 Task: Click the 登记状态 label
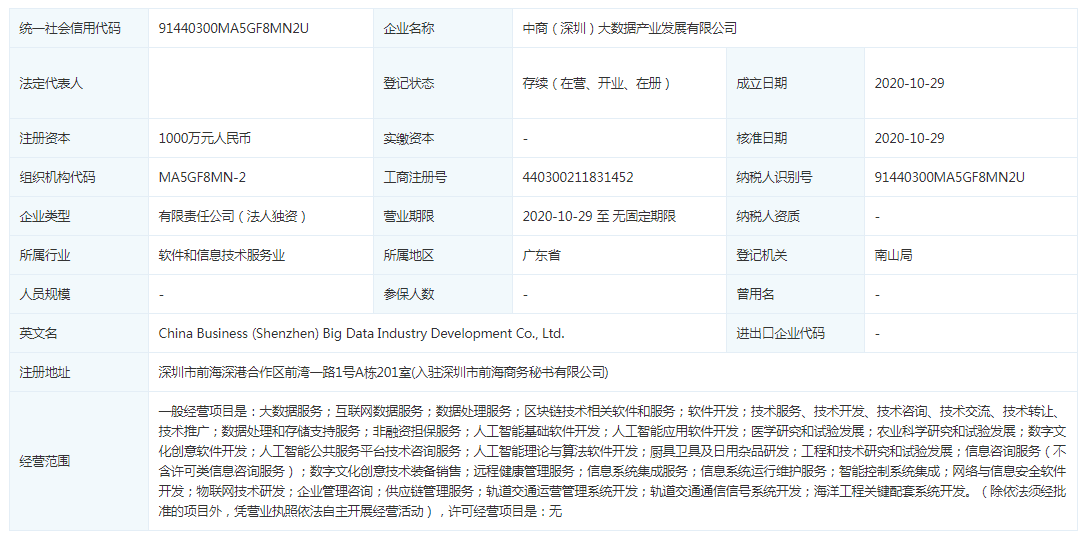coord(408,84)
